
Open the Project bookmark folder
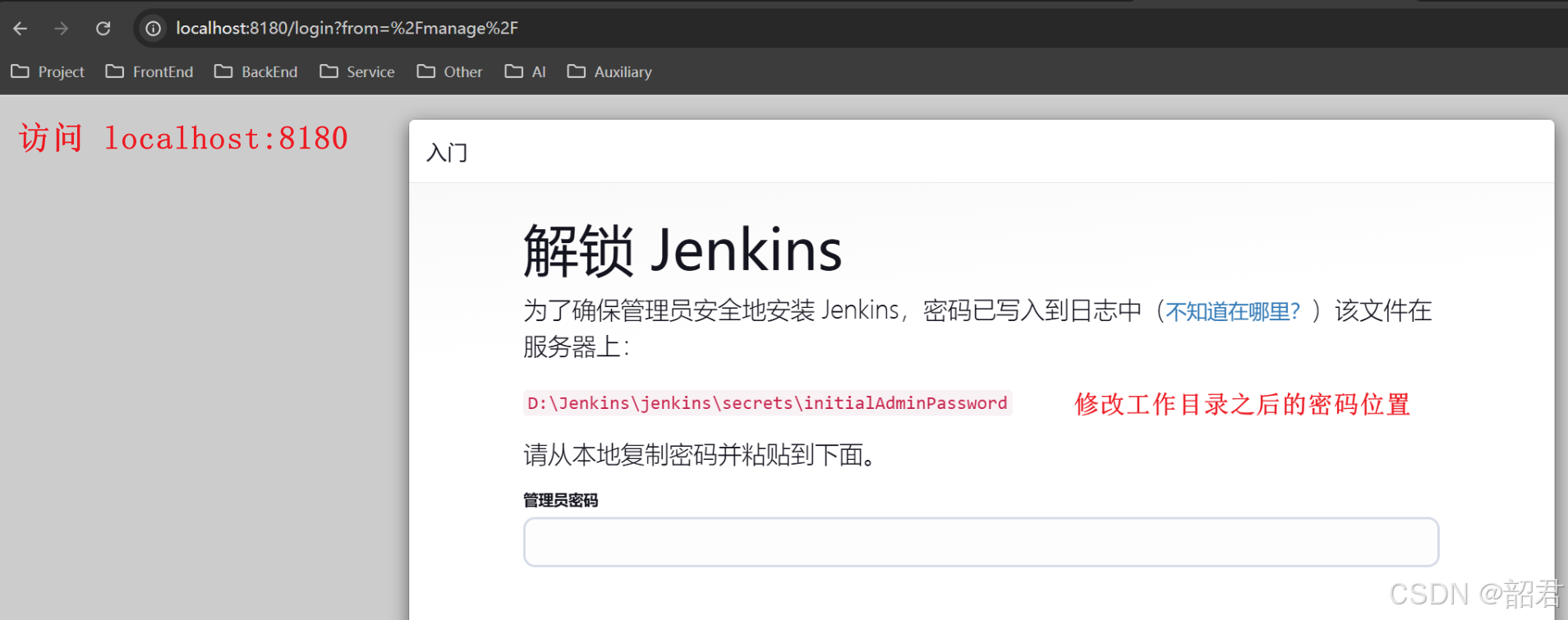click(x=48, y=71)
